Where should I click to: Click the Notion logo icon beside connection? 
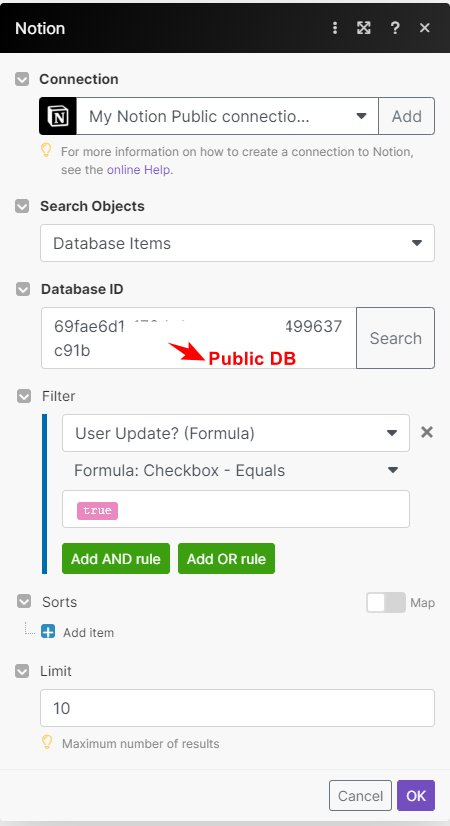58,116
